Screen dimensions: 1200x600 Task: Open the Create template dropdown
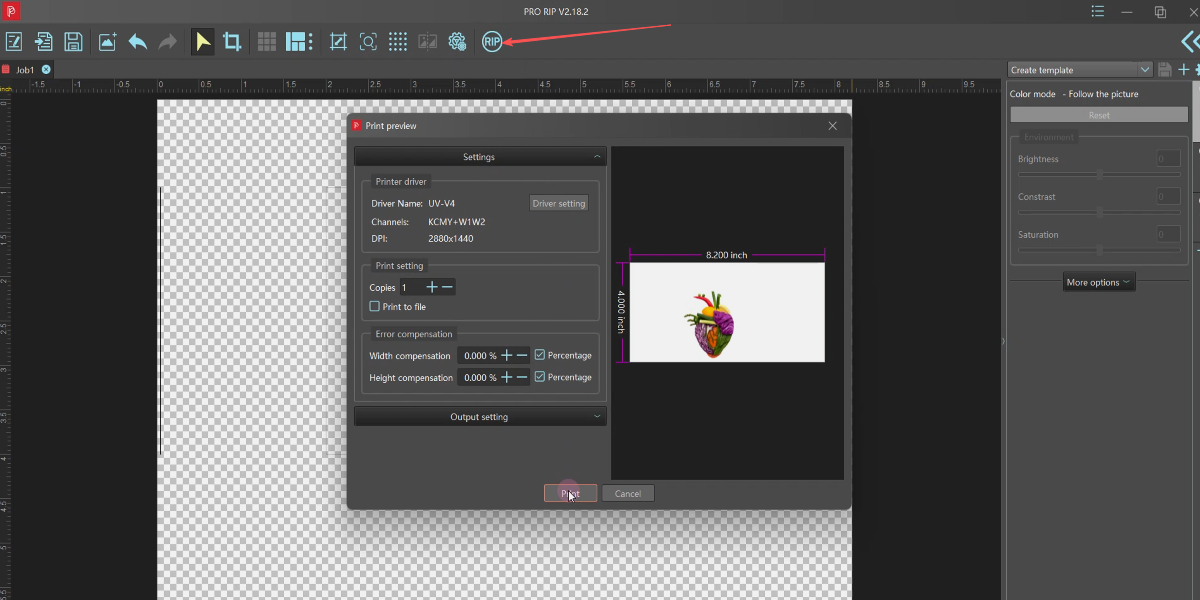click(x=1080, y=70)
